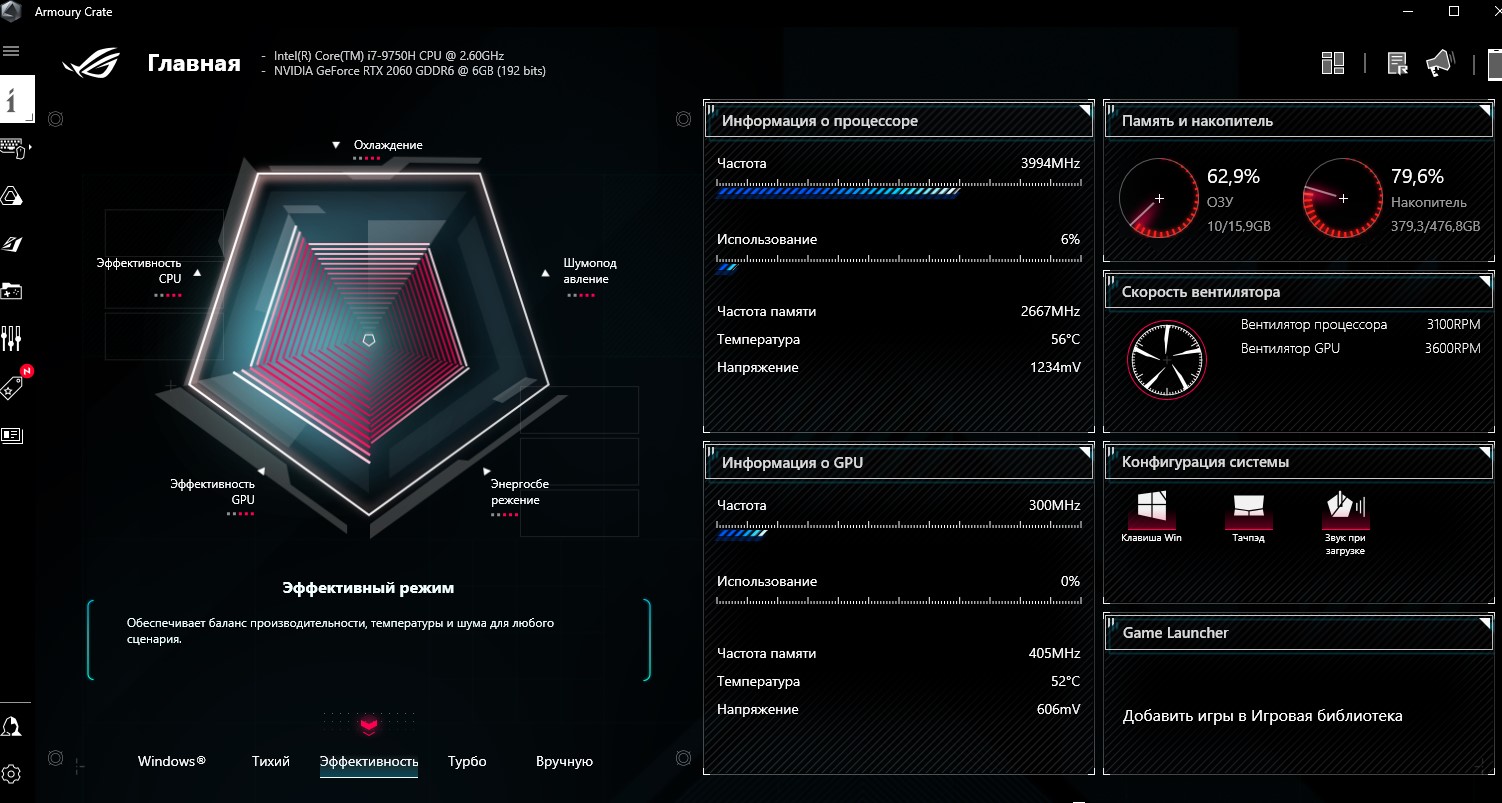Image resolution: width=1502 pixels, height=803 pixels.
Task: Click the Эффективность GPU chart label
Action: click(x=212, y=492)
